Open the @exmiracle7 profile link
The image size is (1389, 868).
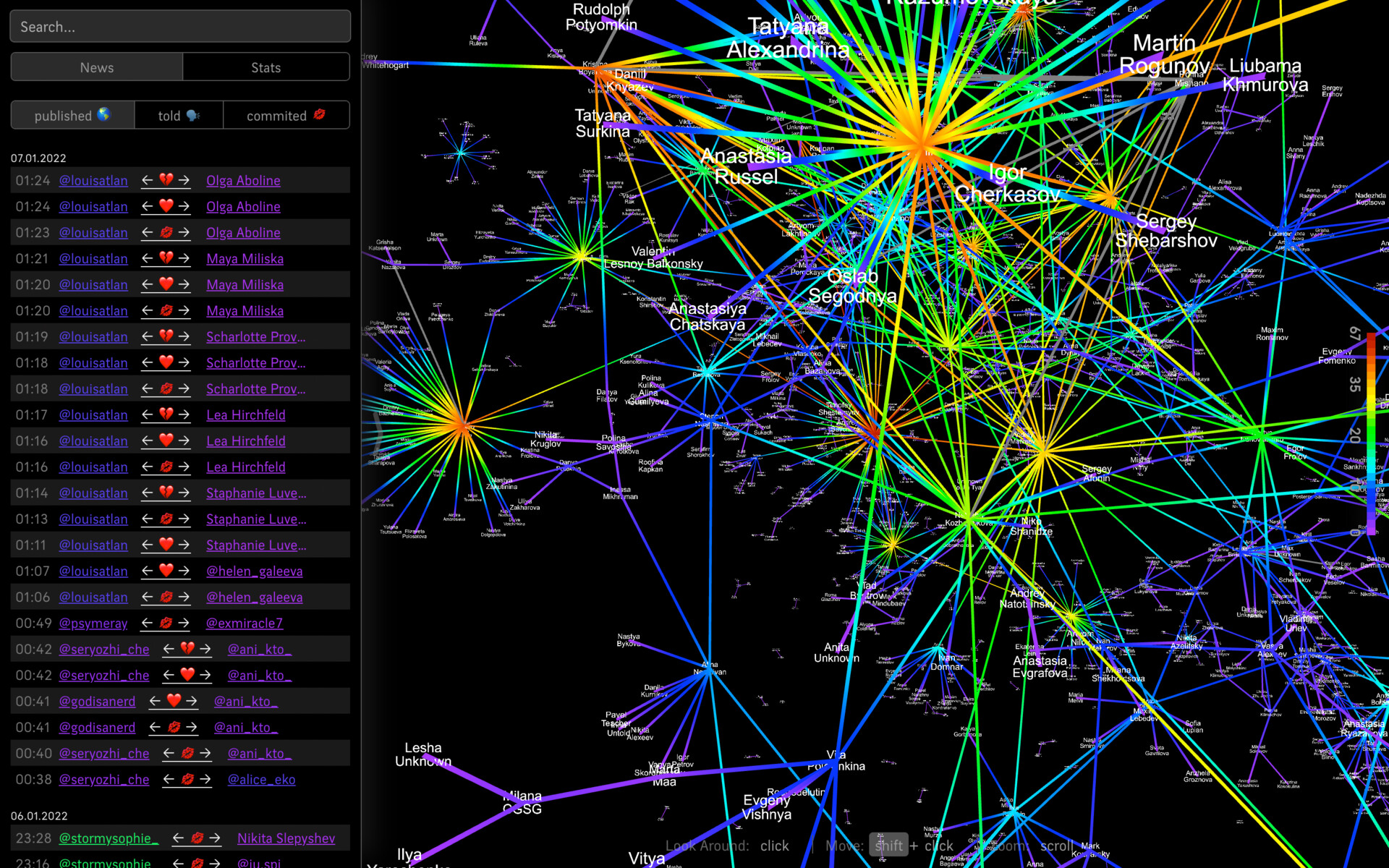pos(244,623)
